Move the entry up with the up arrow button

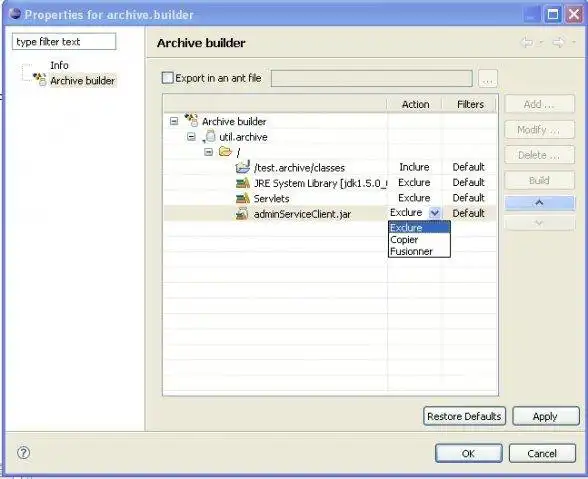click(x=539, y=203)
